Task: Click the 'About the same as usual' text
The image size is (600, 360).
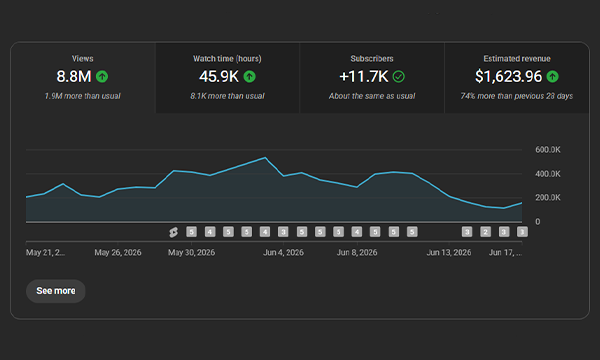Action: coord(372,96)
